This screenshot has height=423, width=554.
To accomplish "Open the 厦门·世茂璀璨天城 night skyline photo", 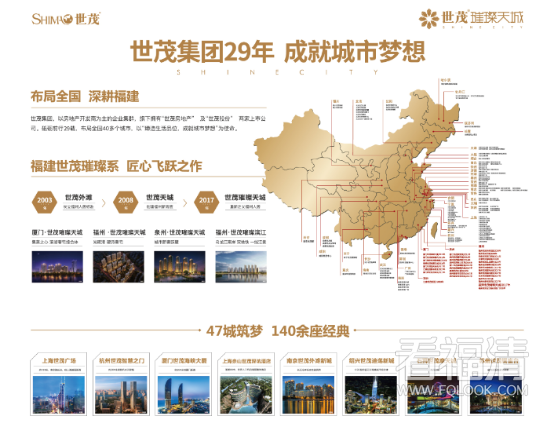I will pyautogui.click(x=57, y=267).
